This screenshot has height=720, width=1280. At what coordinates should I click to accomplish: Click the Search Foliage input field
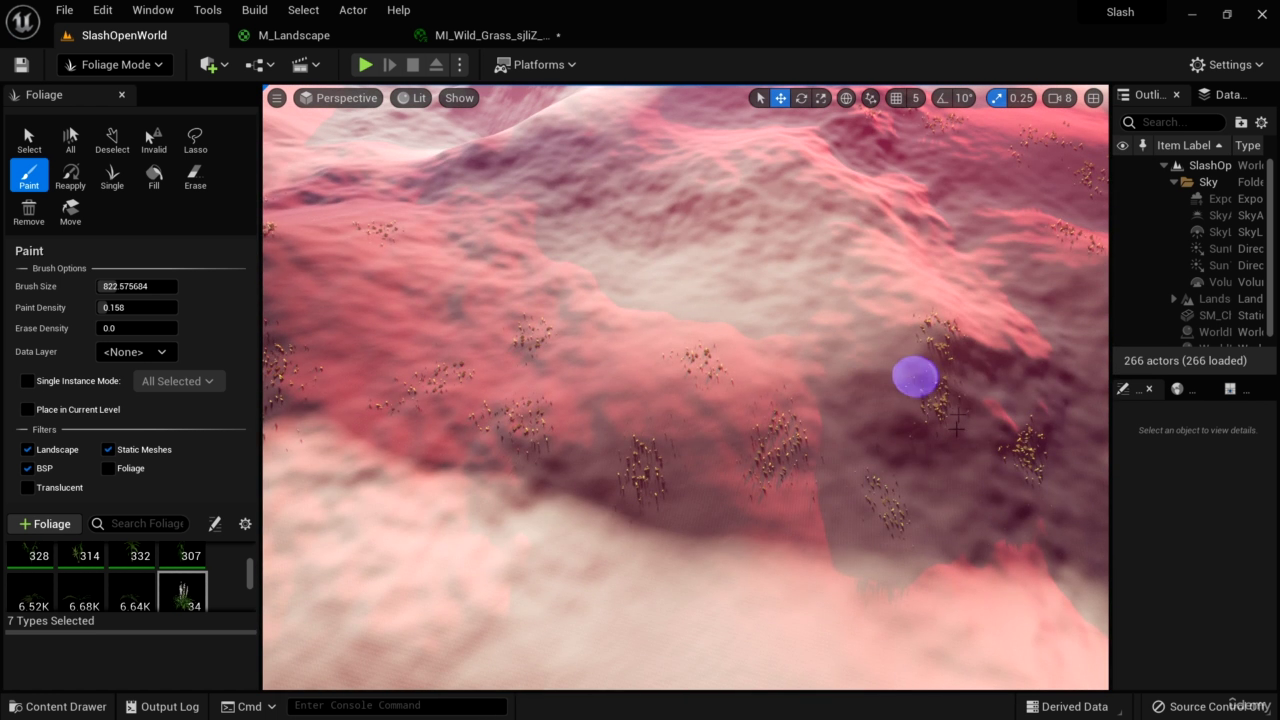pyautogui.click(x=139, y=524)
